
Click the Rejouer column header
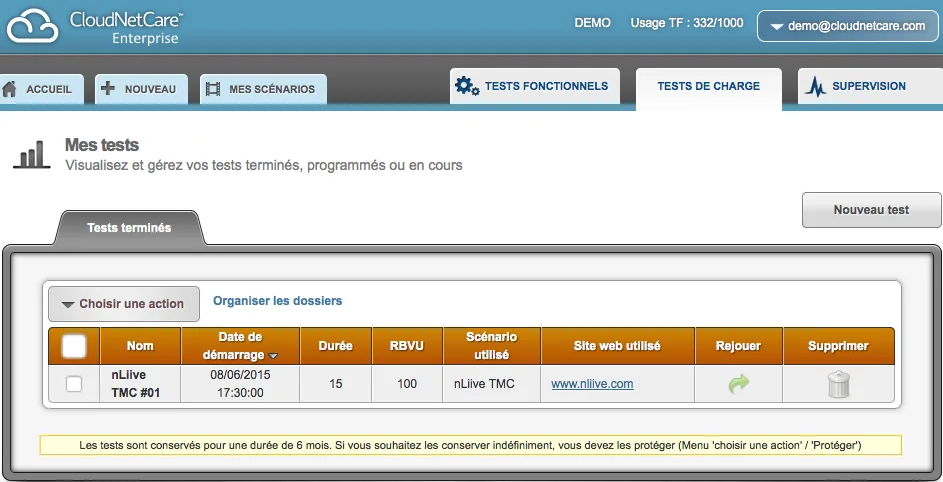pyautogui.click(x=739, y=346)
